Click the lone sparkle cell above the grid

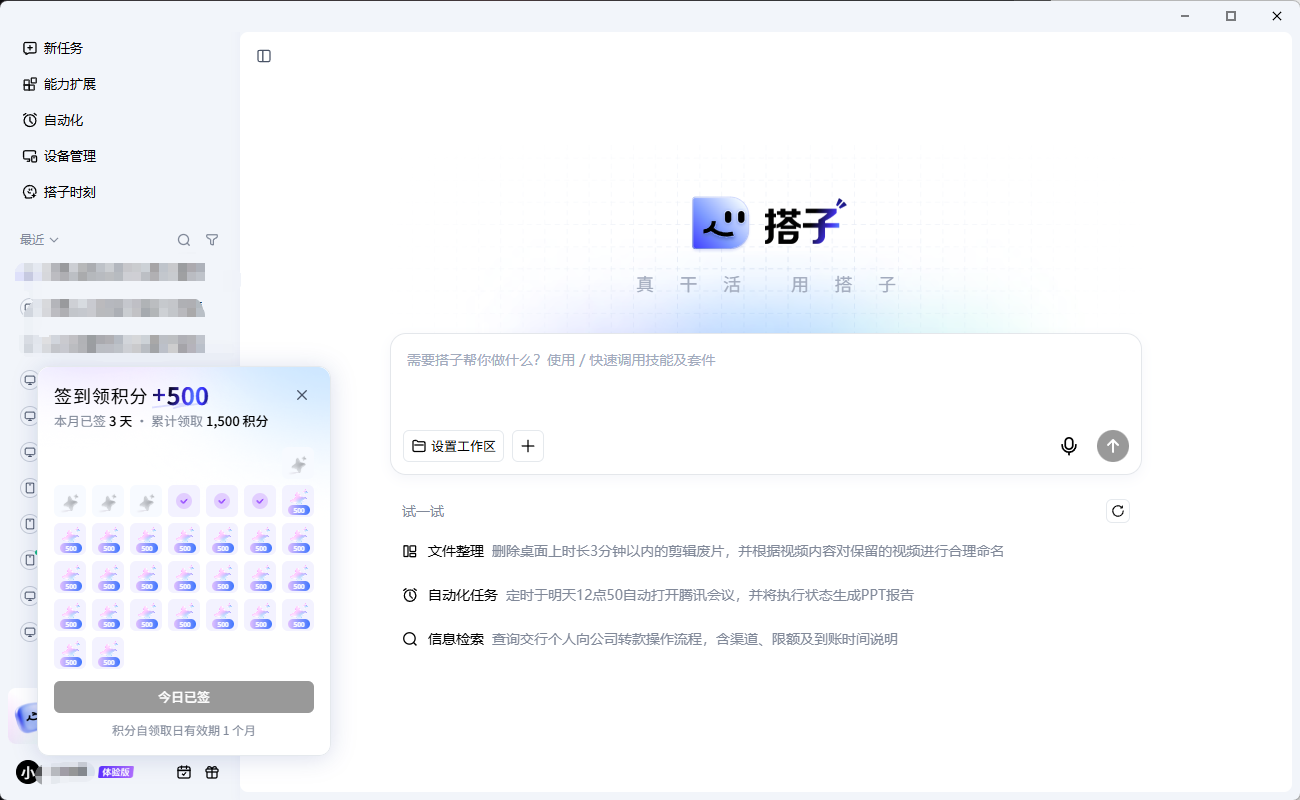298,463
